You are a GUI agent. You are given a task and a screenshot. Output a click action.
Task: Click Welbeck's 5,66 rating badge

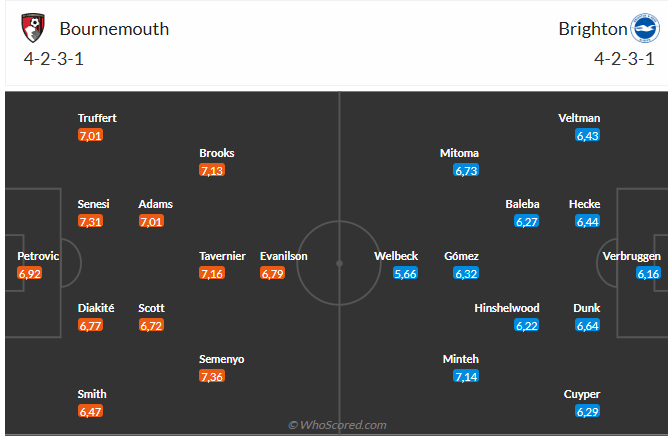coord(405,273)
